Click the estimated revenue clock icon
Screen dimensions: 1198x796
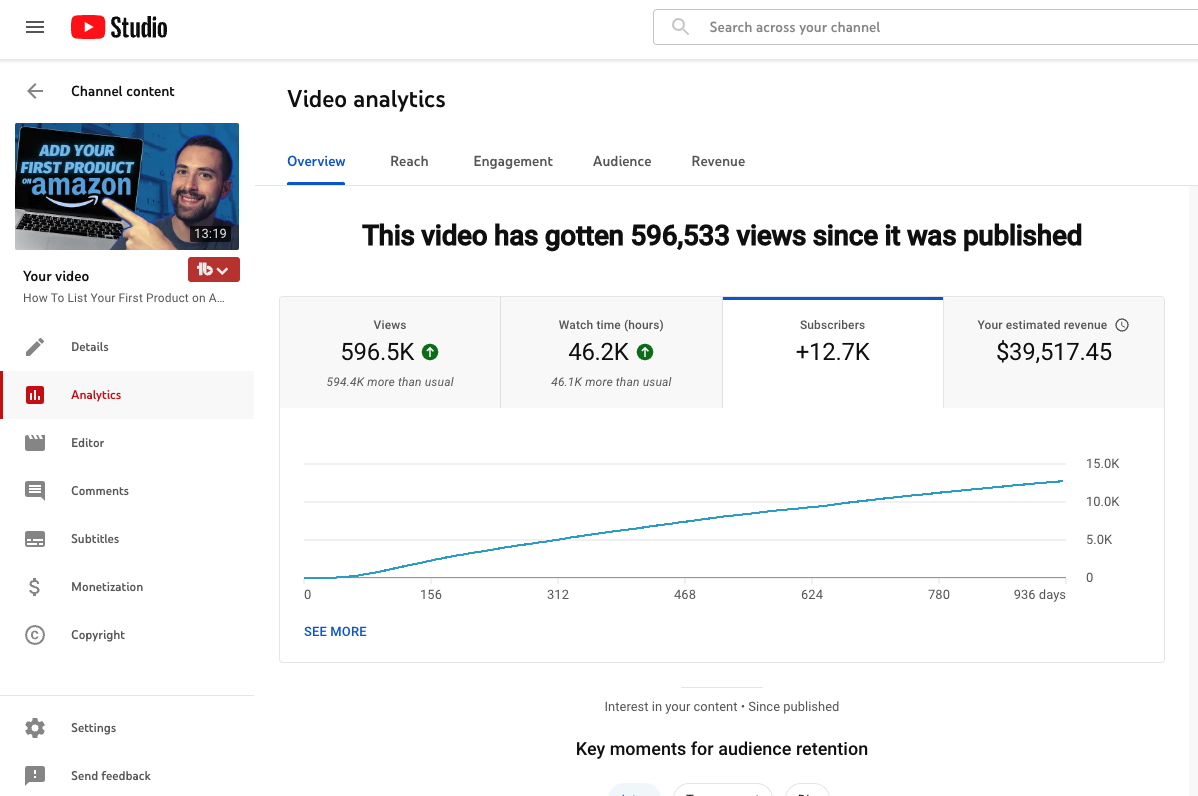tap(1122, 325)
